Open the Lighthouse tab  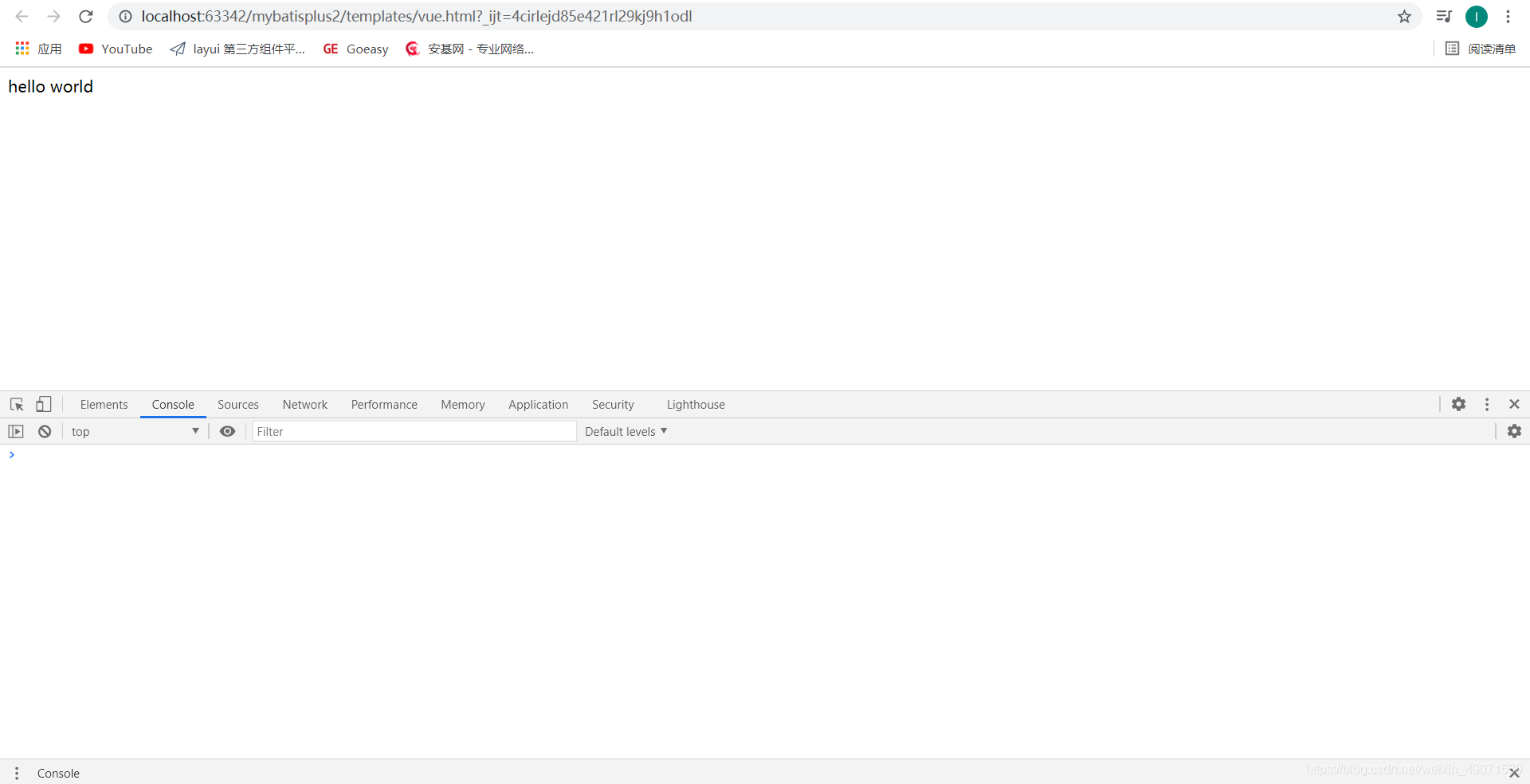coord(696,404)
